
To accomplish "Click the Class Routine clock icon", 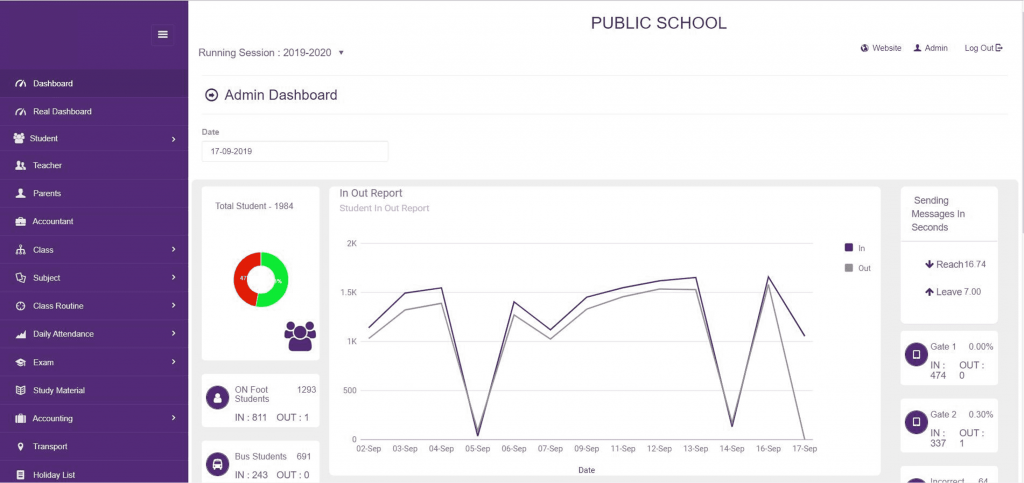I will tap(20, 306).
